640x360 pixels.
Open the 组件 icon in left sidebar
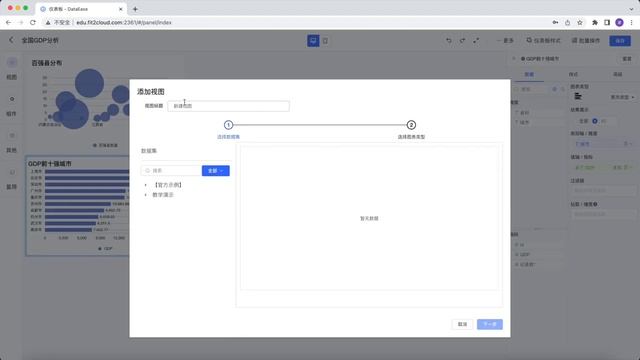click(x=12, y=99)
